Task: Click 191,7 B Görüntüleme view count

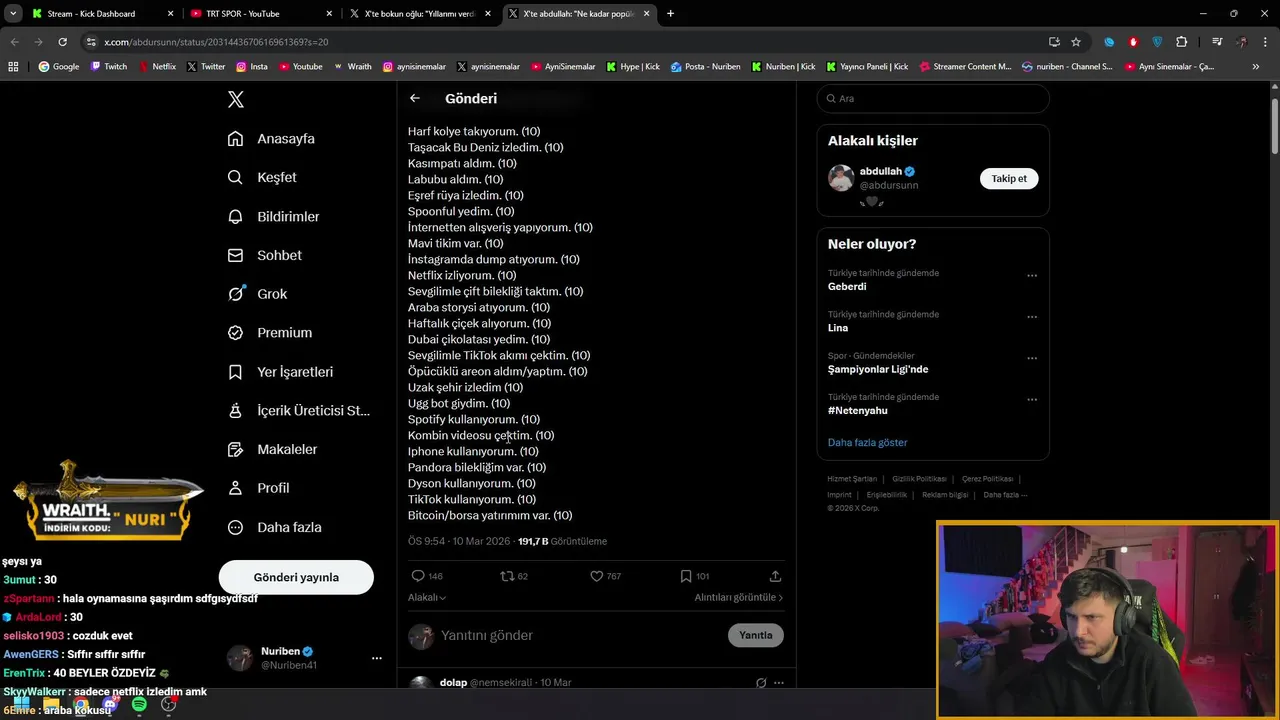Action: [x=562, y=541]
